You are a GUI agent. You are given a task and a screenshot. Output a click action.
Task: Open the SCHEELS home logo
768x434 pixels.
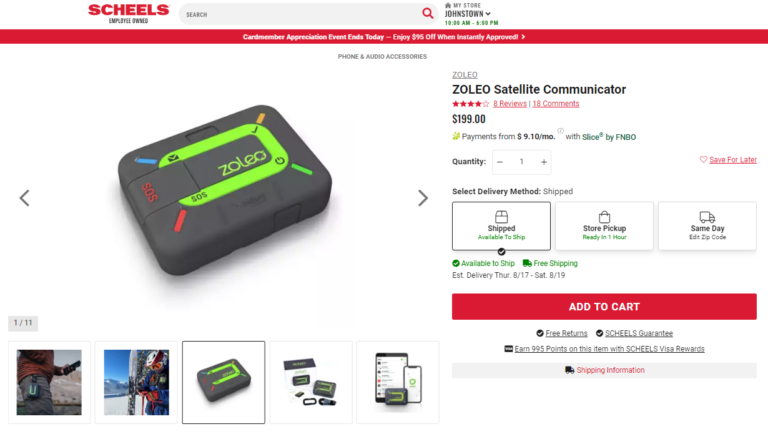129,14
